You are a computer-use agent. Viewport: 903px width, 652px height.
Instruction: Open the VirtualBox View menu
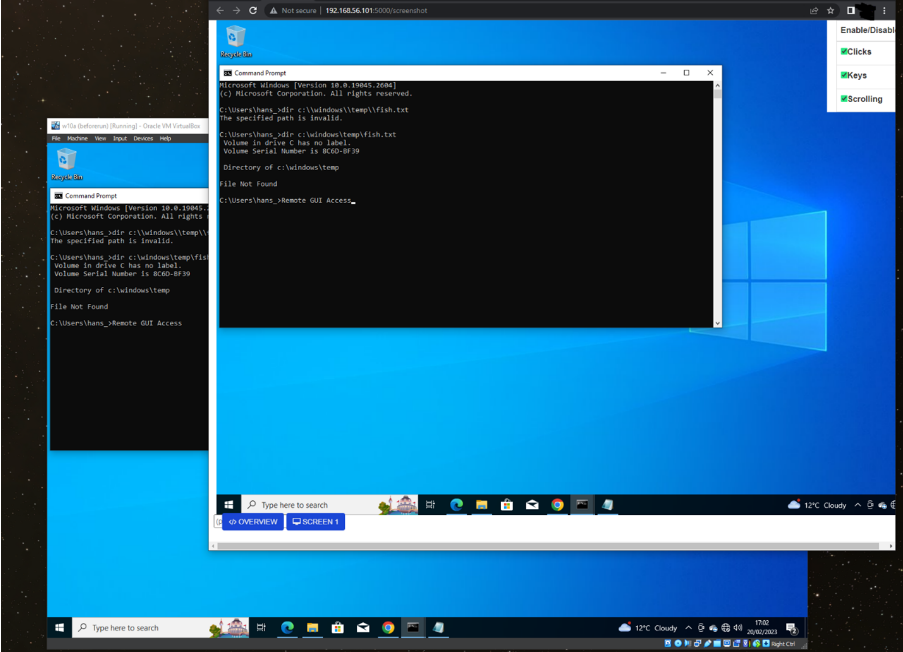100,138
